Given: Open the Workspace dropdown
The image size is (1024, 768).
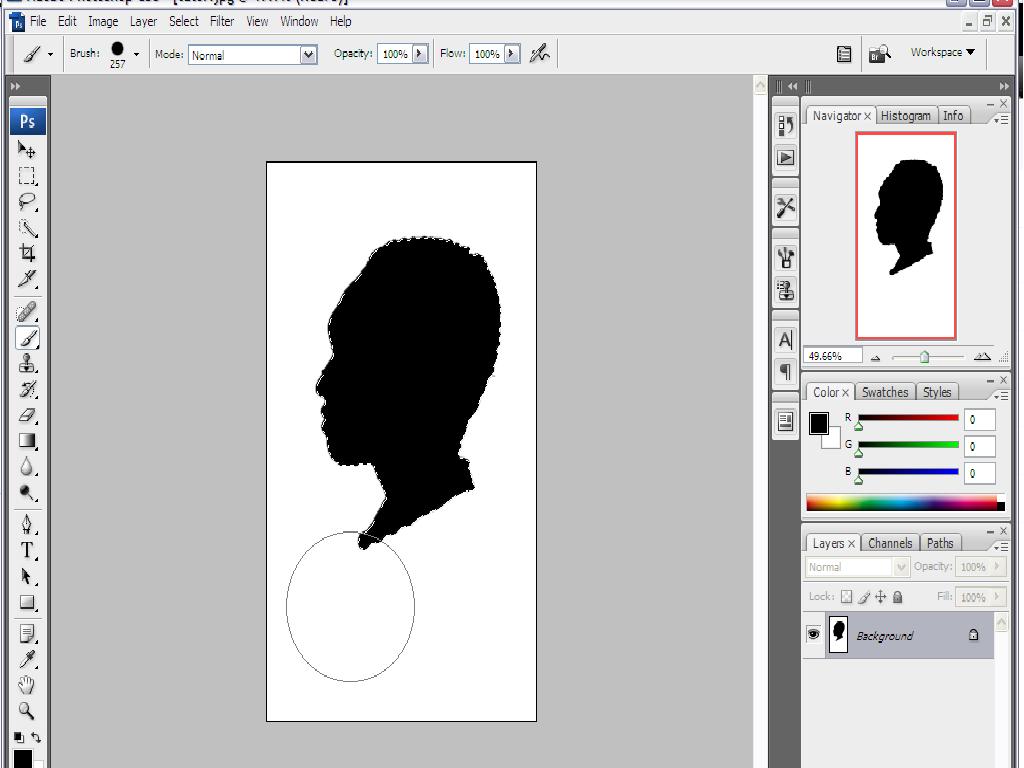Looking at the screenshot, I should (x=942, y=52).
